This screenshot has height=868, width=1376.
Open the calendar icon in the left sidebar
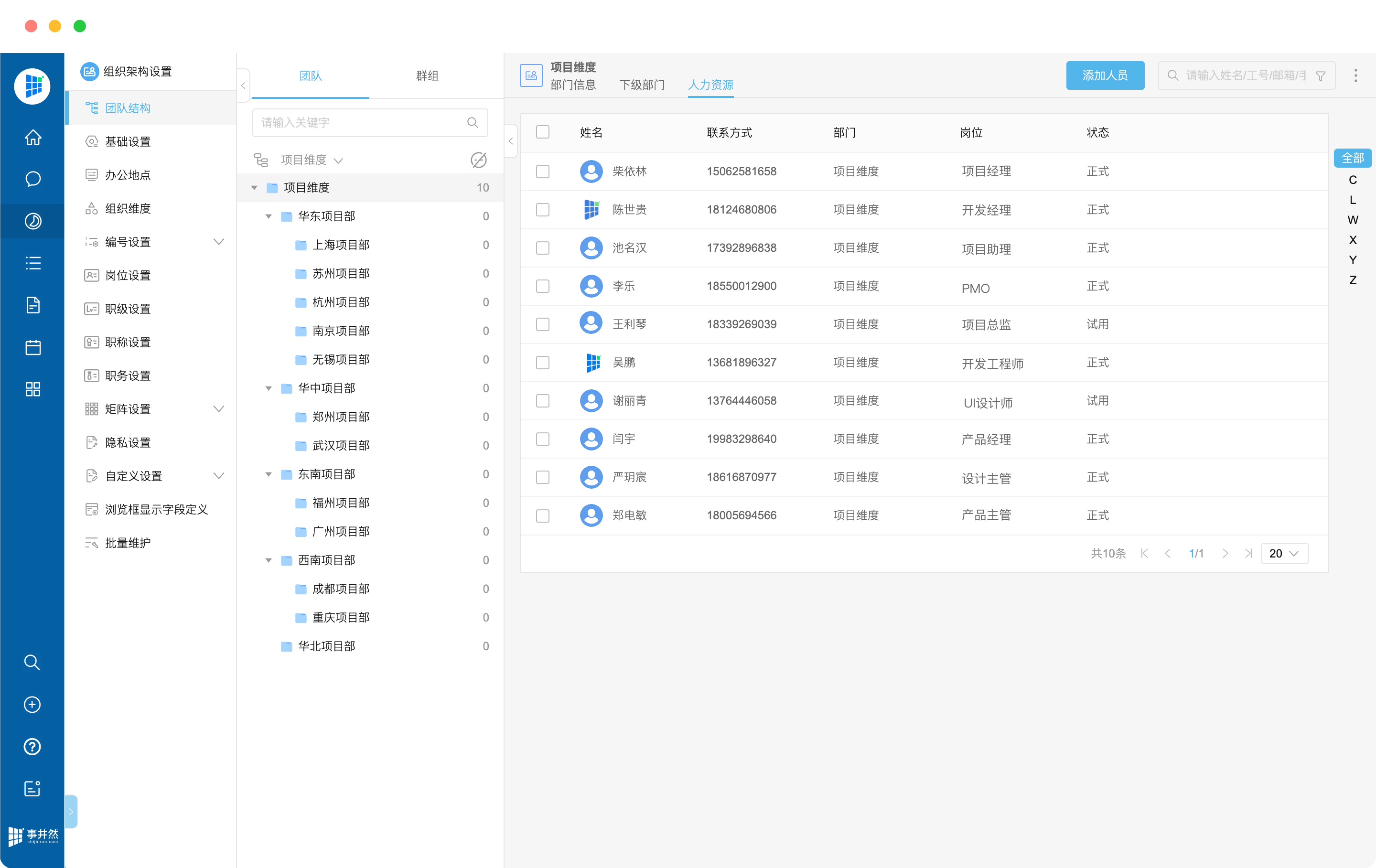pyautogui.click(x=32, y=347)
